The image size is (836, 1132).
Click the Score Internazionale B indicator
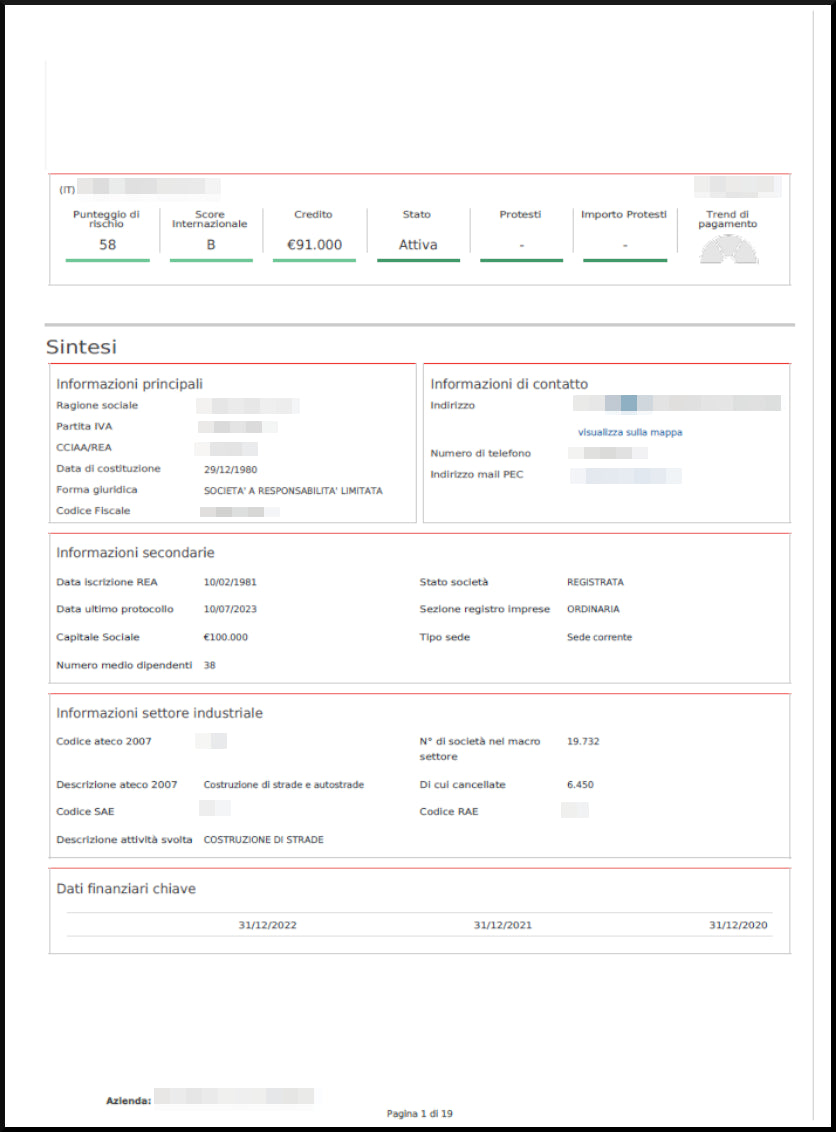pyautogui.click(x=210, y=230)
